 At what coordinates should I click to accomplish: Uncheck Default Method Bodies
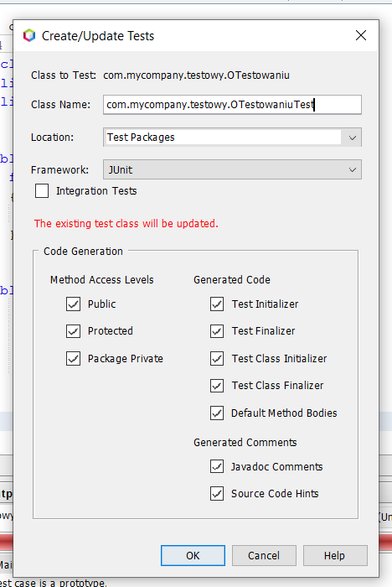[x=217, y=413]
